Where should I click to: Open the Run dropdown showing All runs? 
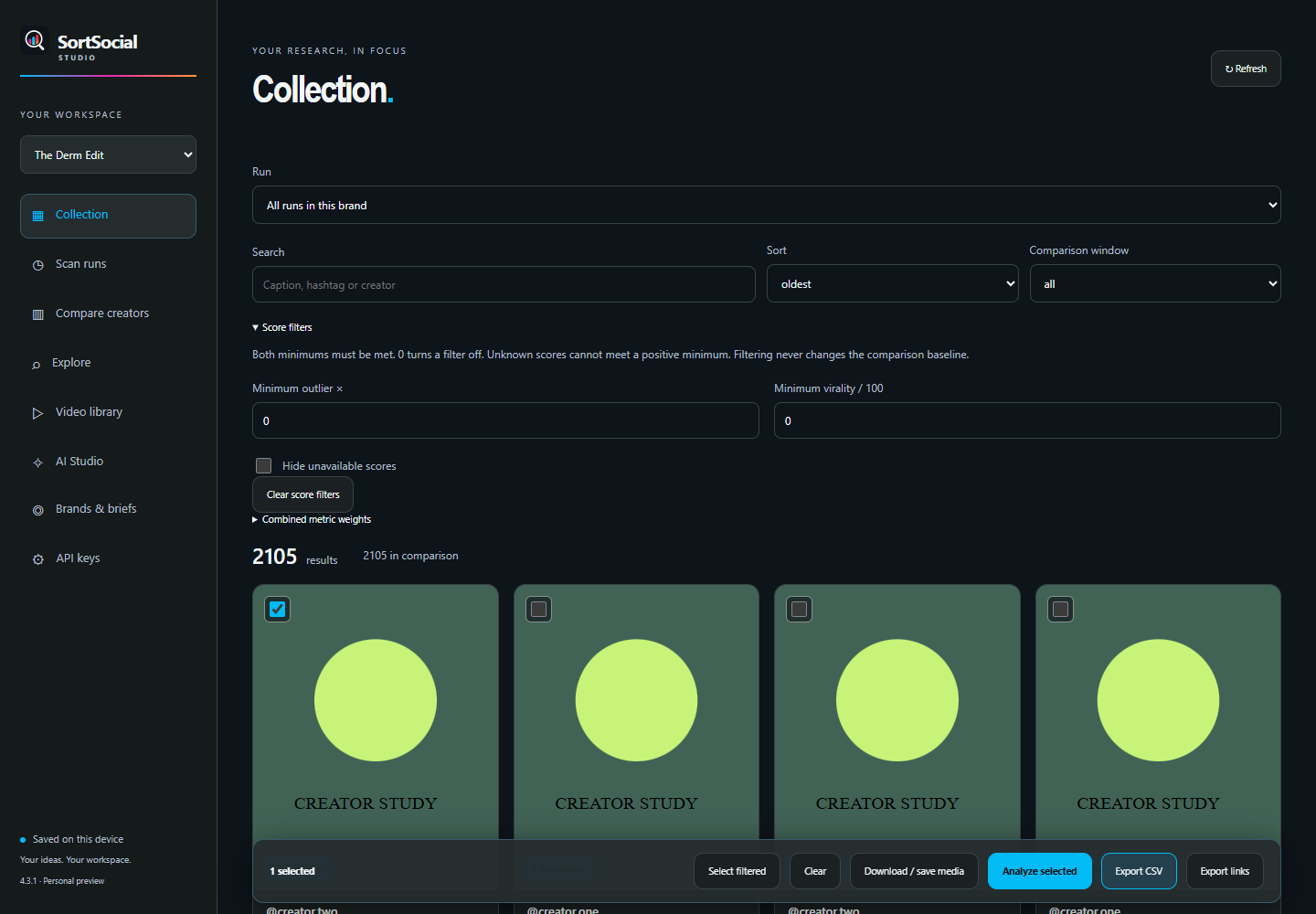click(766, 205)
